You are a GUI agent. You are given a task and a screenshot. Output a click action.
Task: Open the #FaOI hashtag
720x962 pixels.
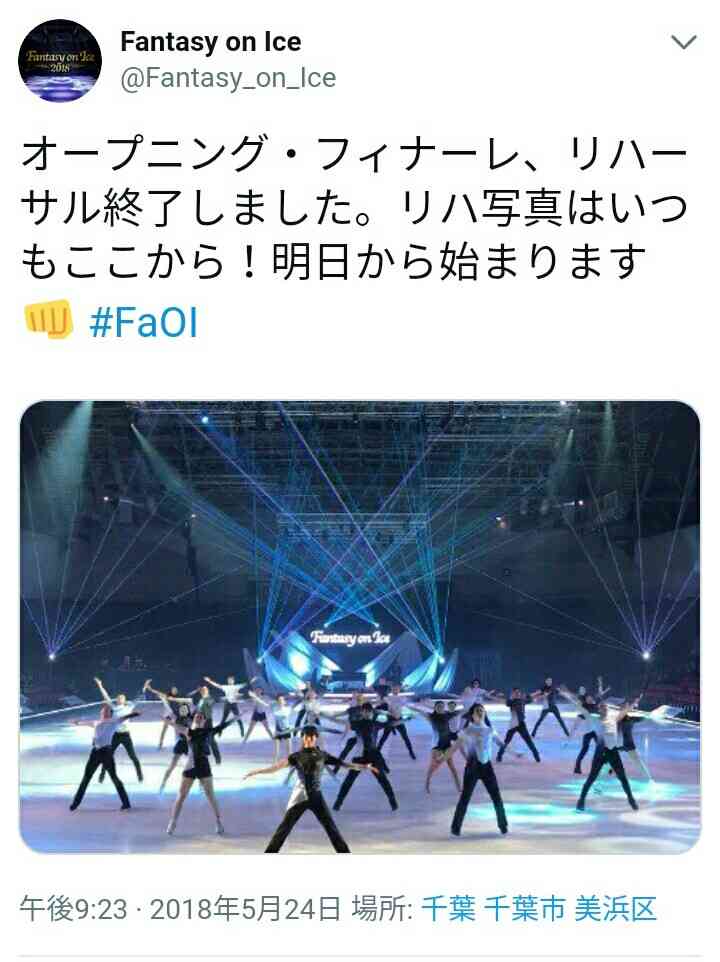144,323
